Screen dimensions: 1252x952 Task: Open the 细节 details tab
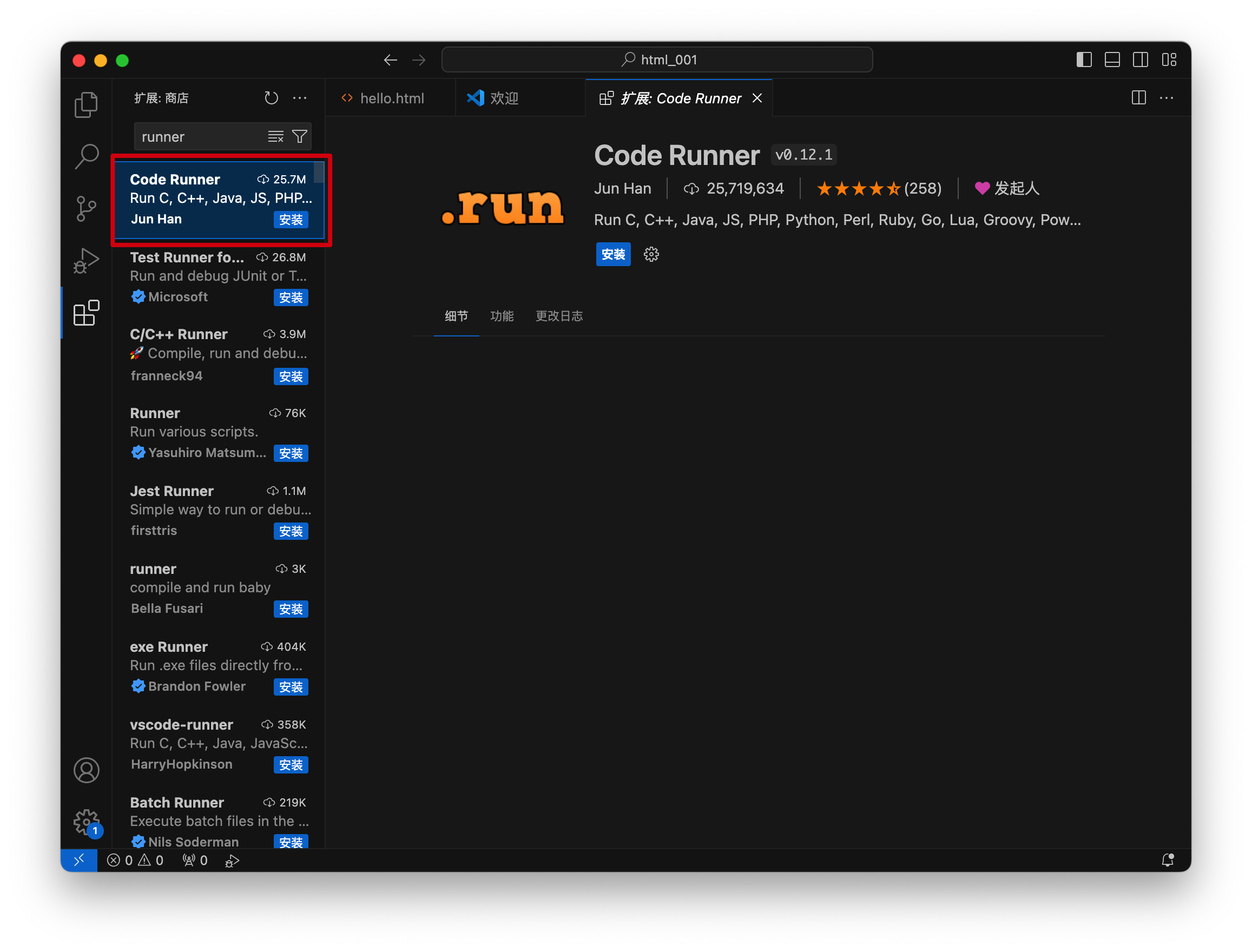click(456, 316)
